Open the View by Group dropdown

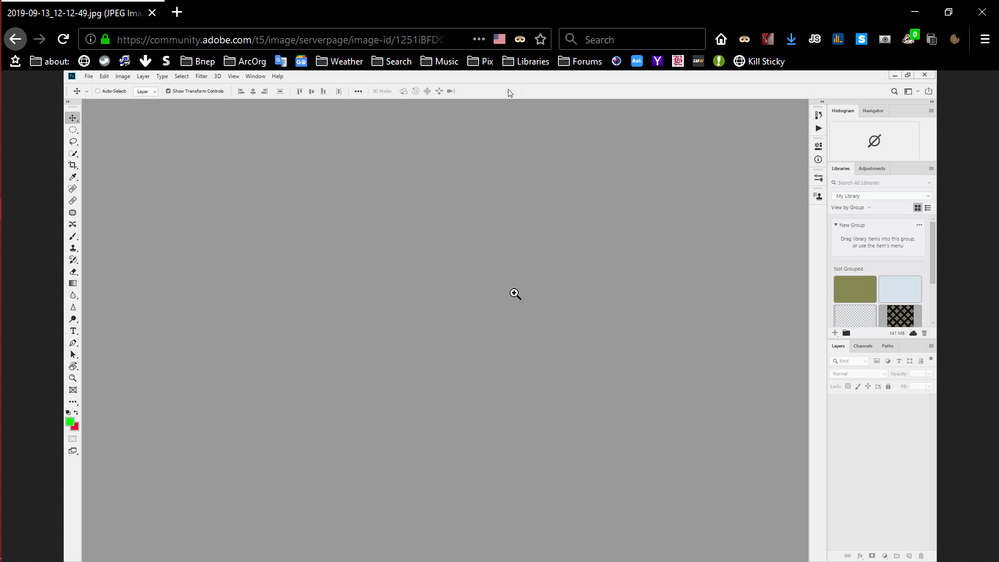pos(851,208)
